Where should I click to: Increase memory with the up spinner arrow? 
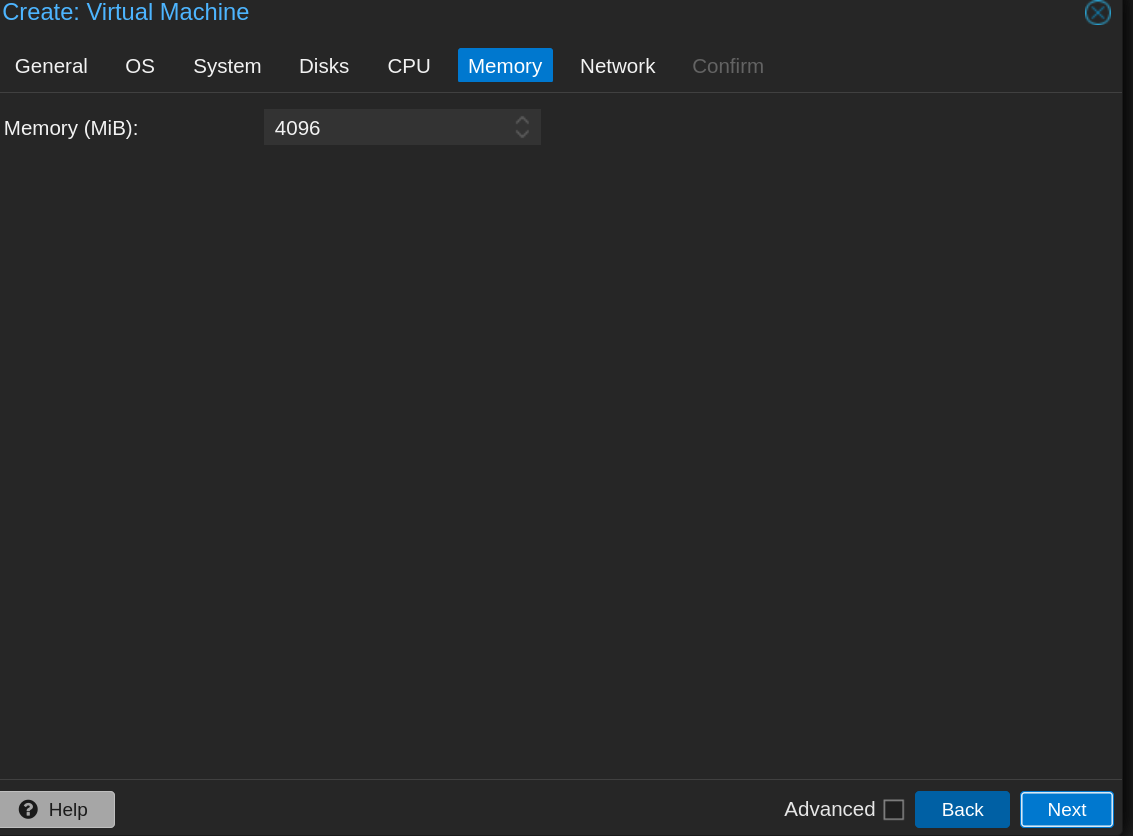click(522, 120)
